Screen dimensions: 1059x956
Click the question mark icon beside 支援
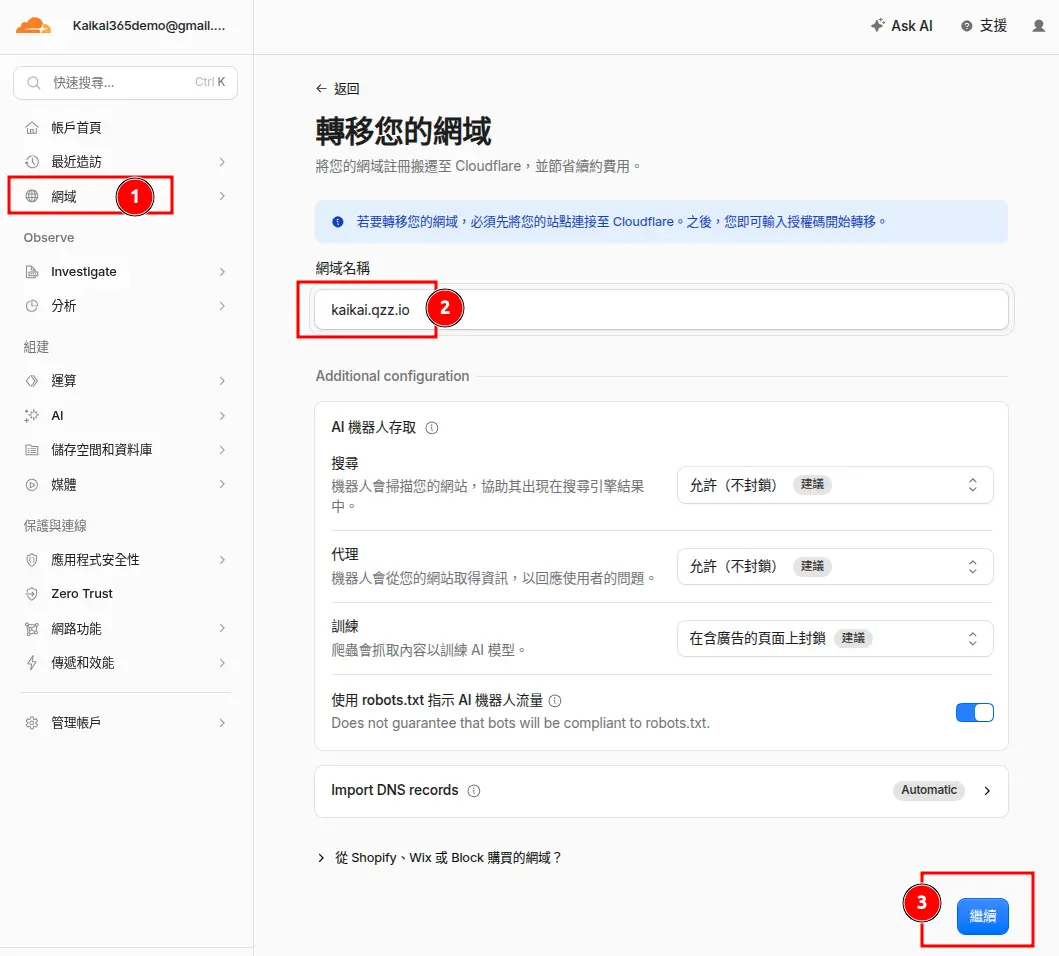(966, 26)
